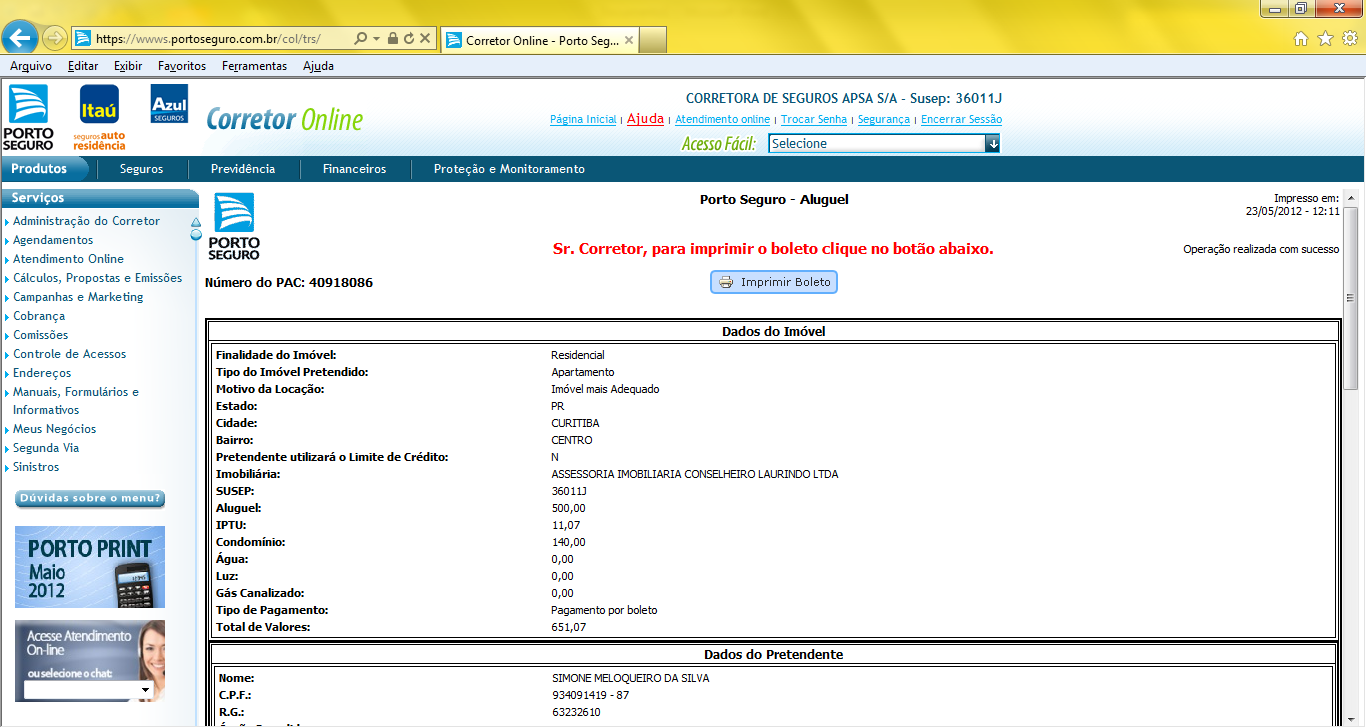Click the Itaú seguros logo
1366x728 pixels.
[99, 118]
